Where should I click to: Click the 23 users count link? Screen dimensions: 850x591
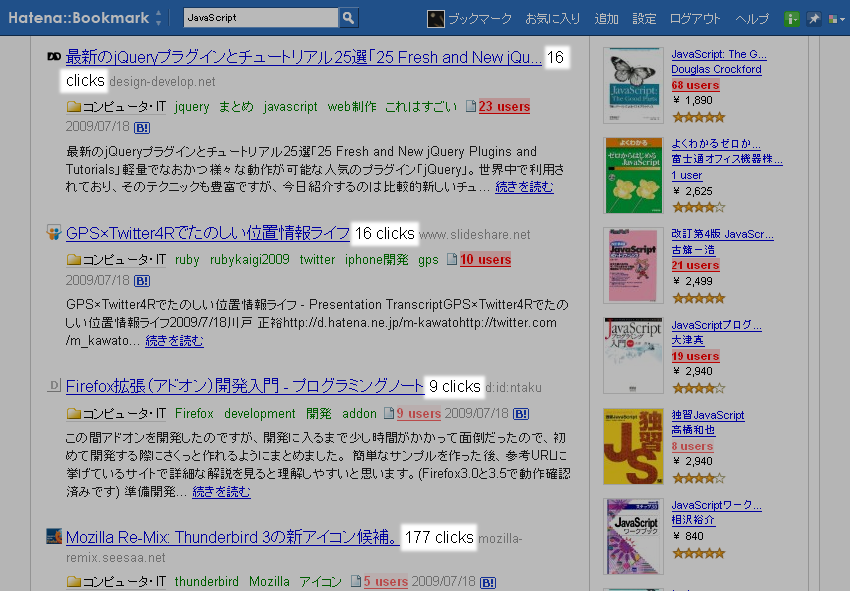coord(504,107)
